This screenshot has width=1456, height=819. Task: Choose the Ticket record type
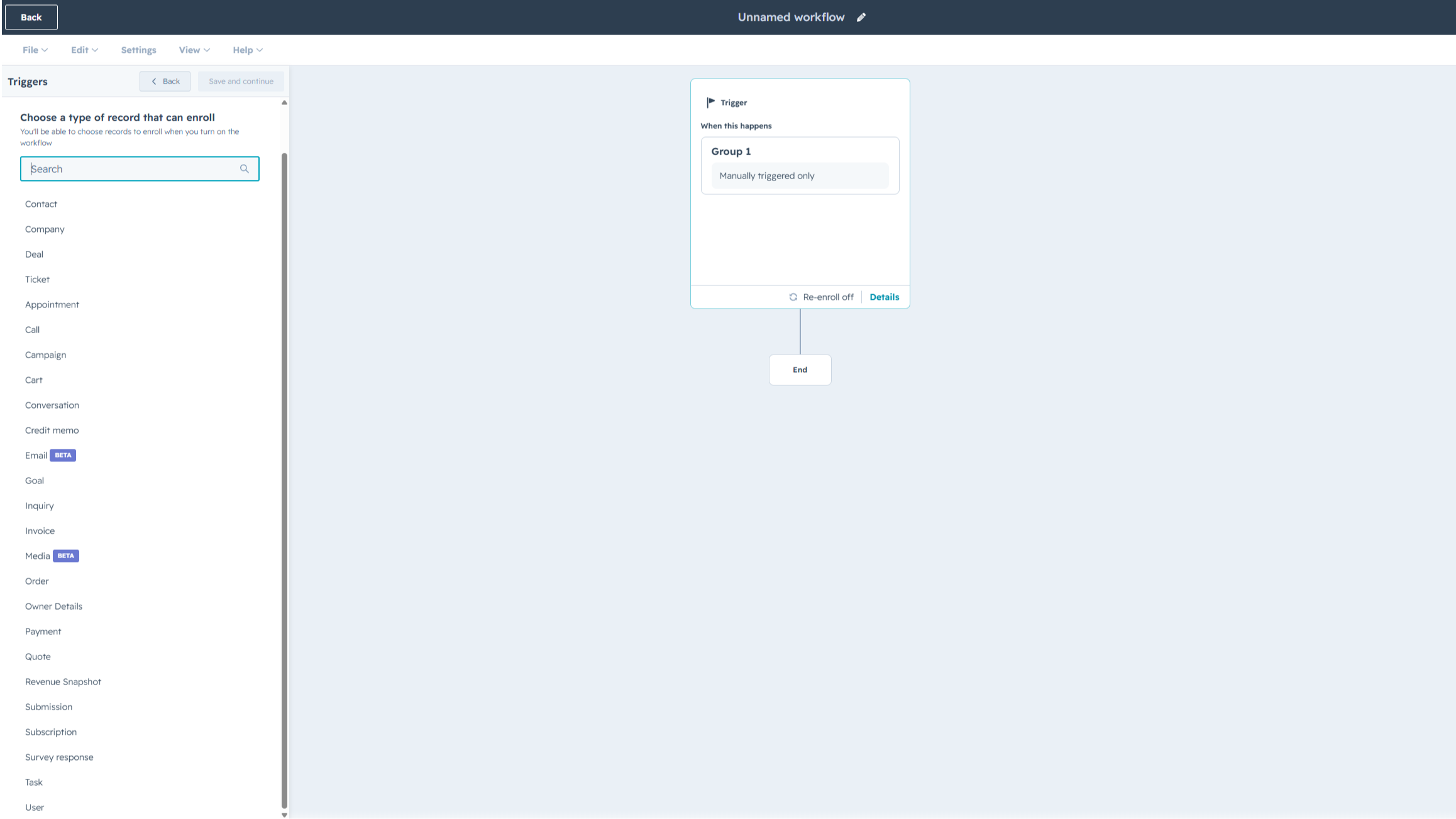[x=37, y=279]
